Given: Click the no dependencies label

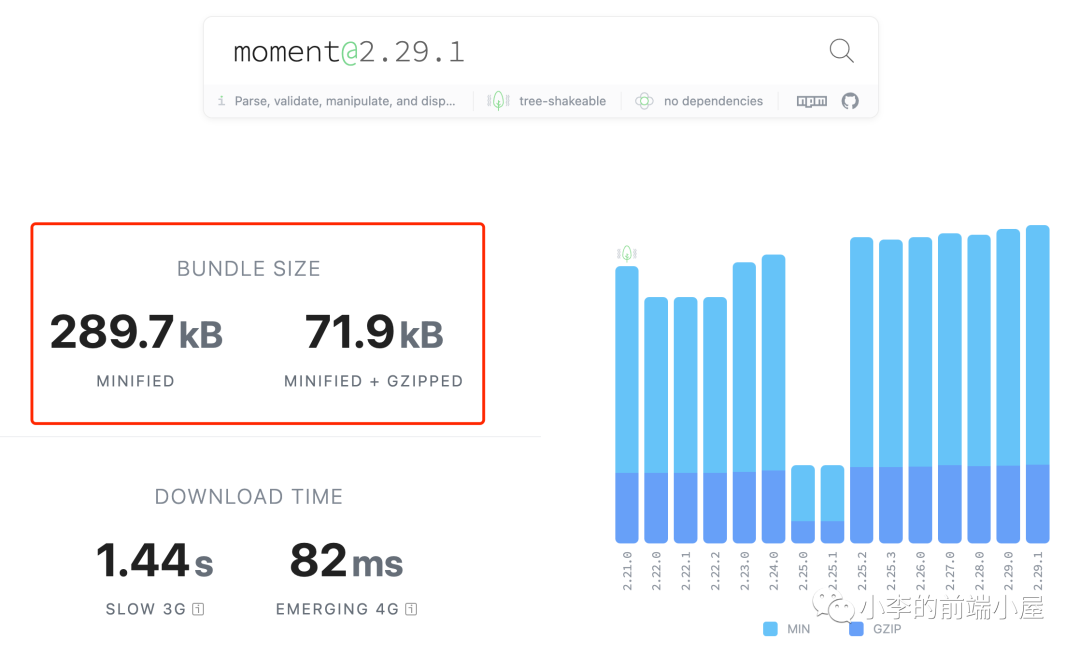Looking at the screenshot, I should (713, 101).
